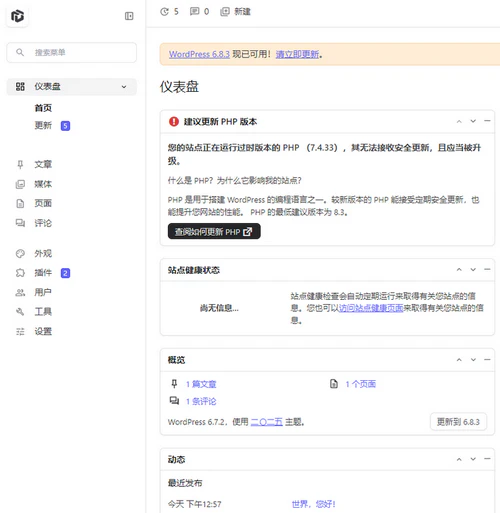
Task: Open the 1 个页面 link
Action: (x=361, y=384)
